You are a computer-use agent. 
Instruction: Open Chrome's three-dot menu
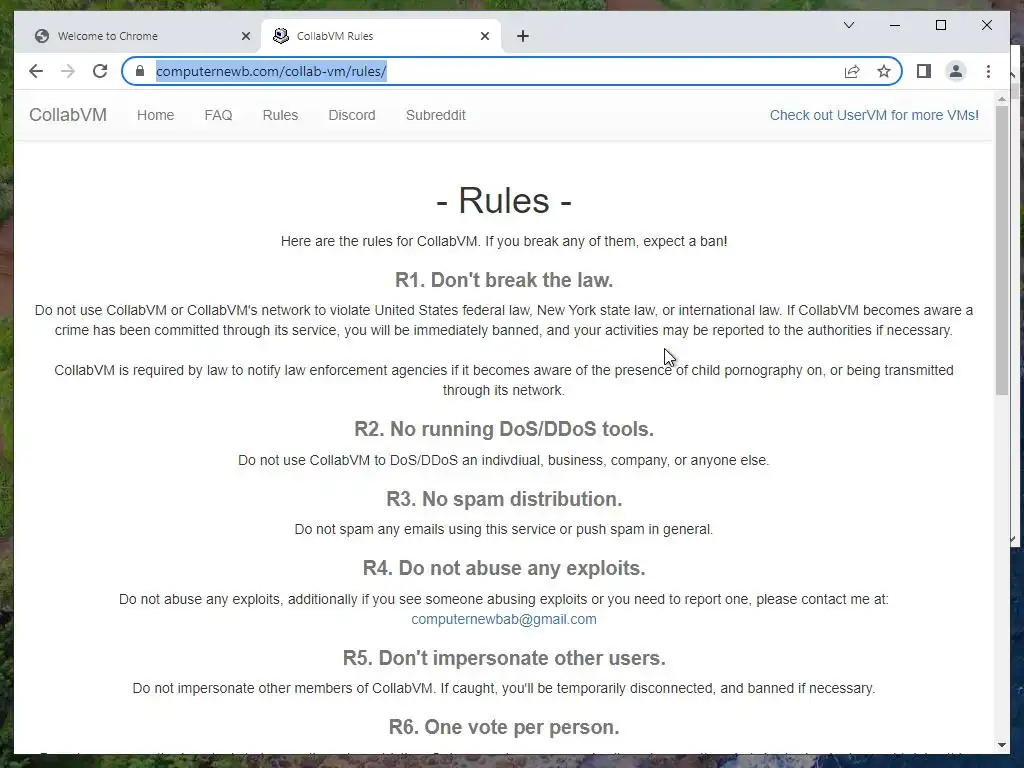coord(988,71)
